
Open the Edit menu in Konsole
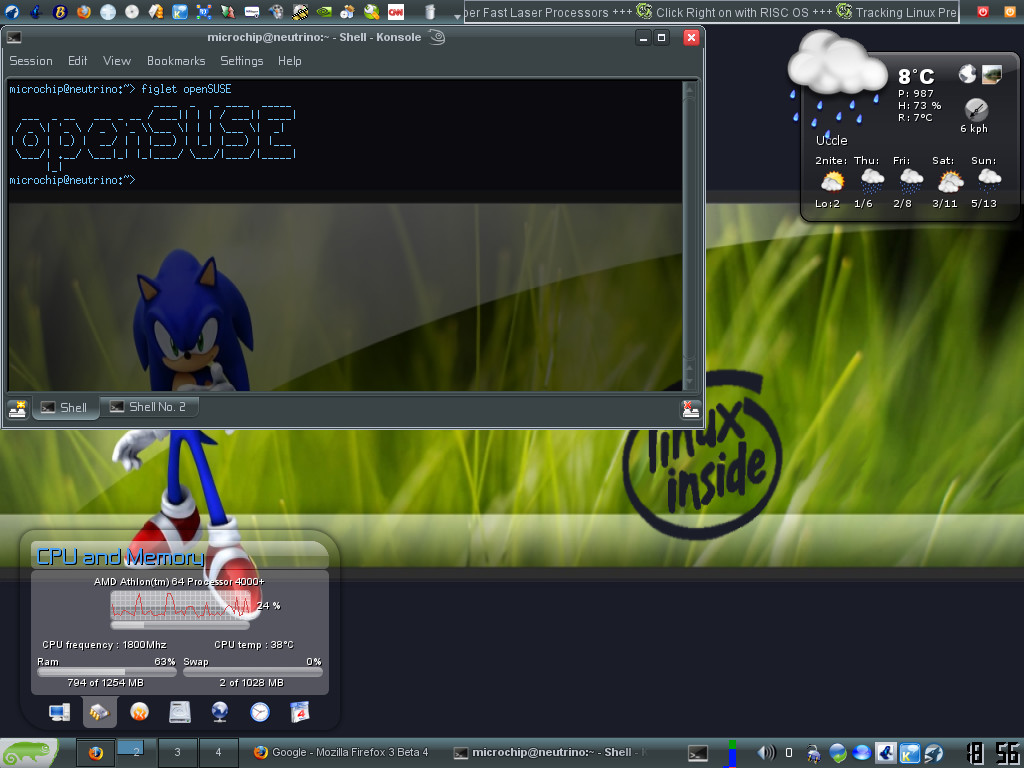[77, 61]
